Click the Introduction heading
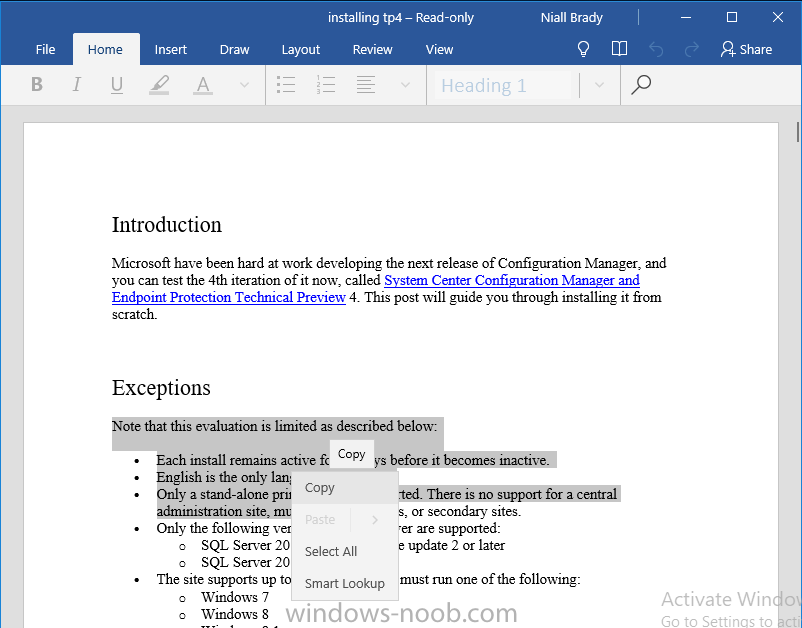 tap(167, 225)
